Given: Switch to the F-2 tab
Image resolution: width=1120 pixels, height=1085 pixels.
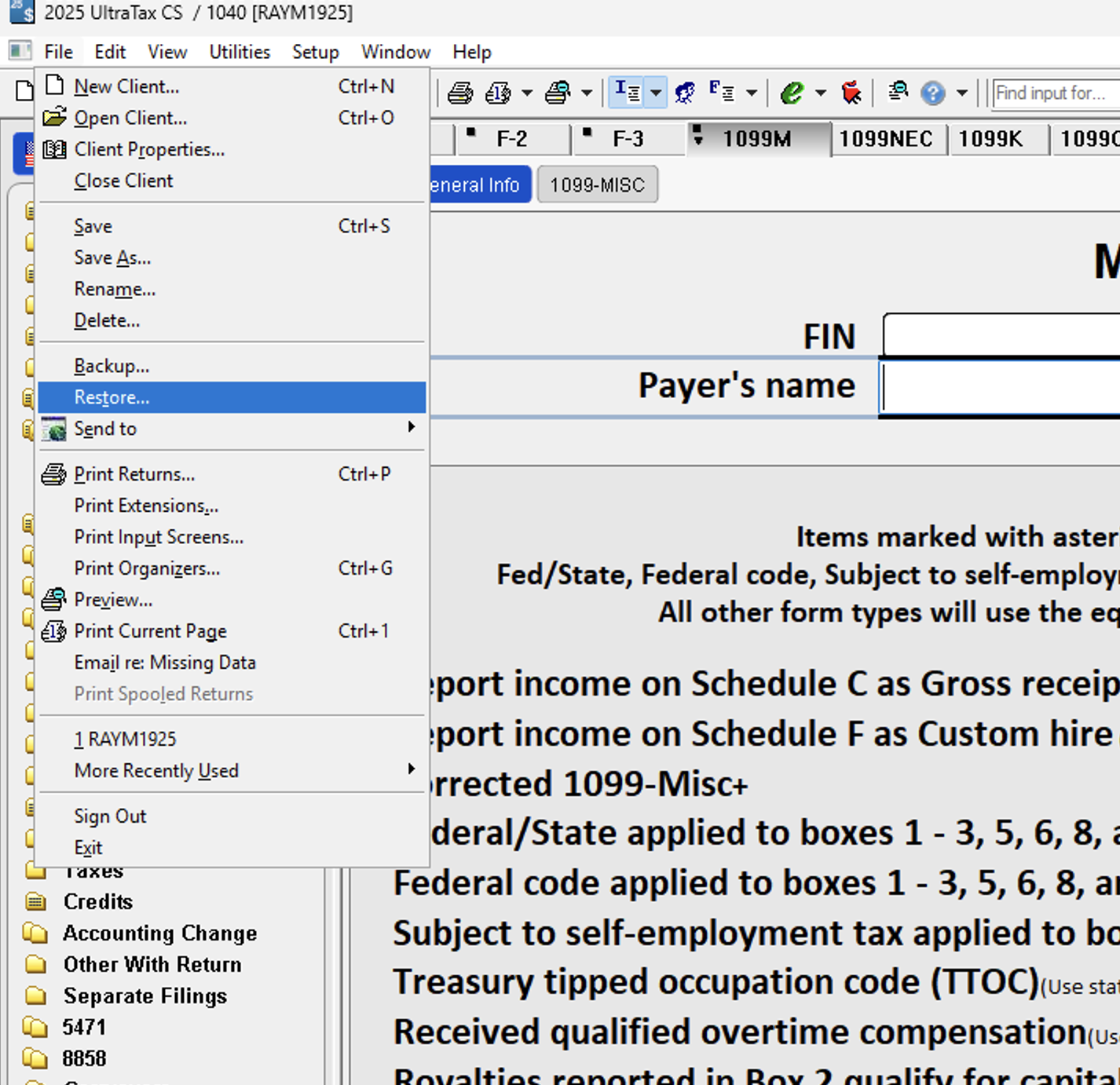Looking at the screenshot, I should coord(512,139).
